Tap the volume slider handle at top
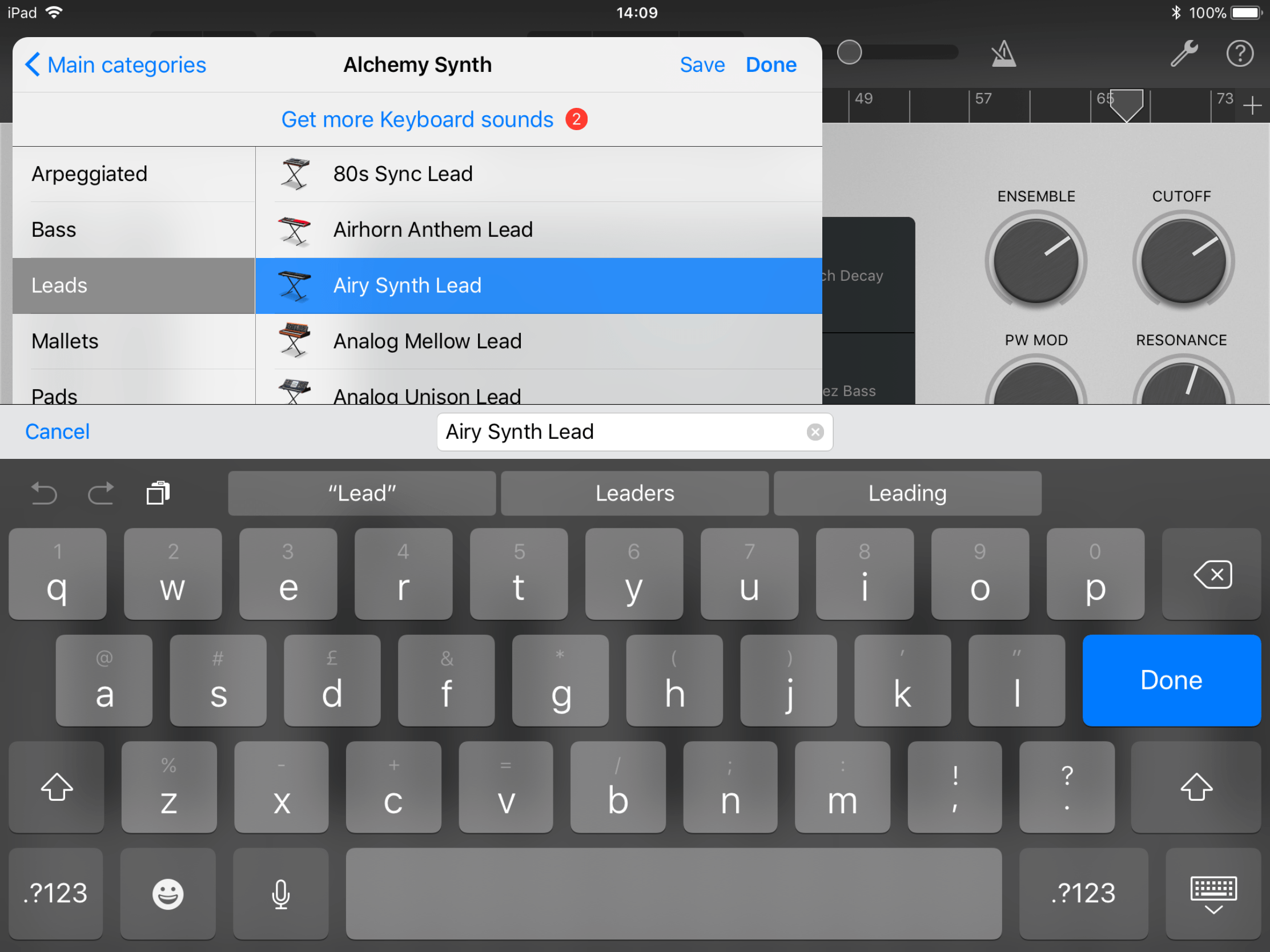The height and width of the screenshot is (952, 1270). click(x=849, y=51)
